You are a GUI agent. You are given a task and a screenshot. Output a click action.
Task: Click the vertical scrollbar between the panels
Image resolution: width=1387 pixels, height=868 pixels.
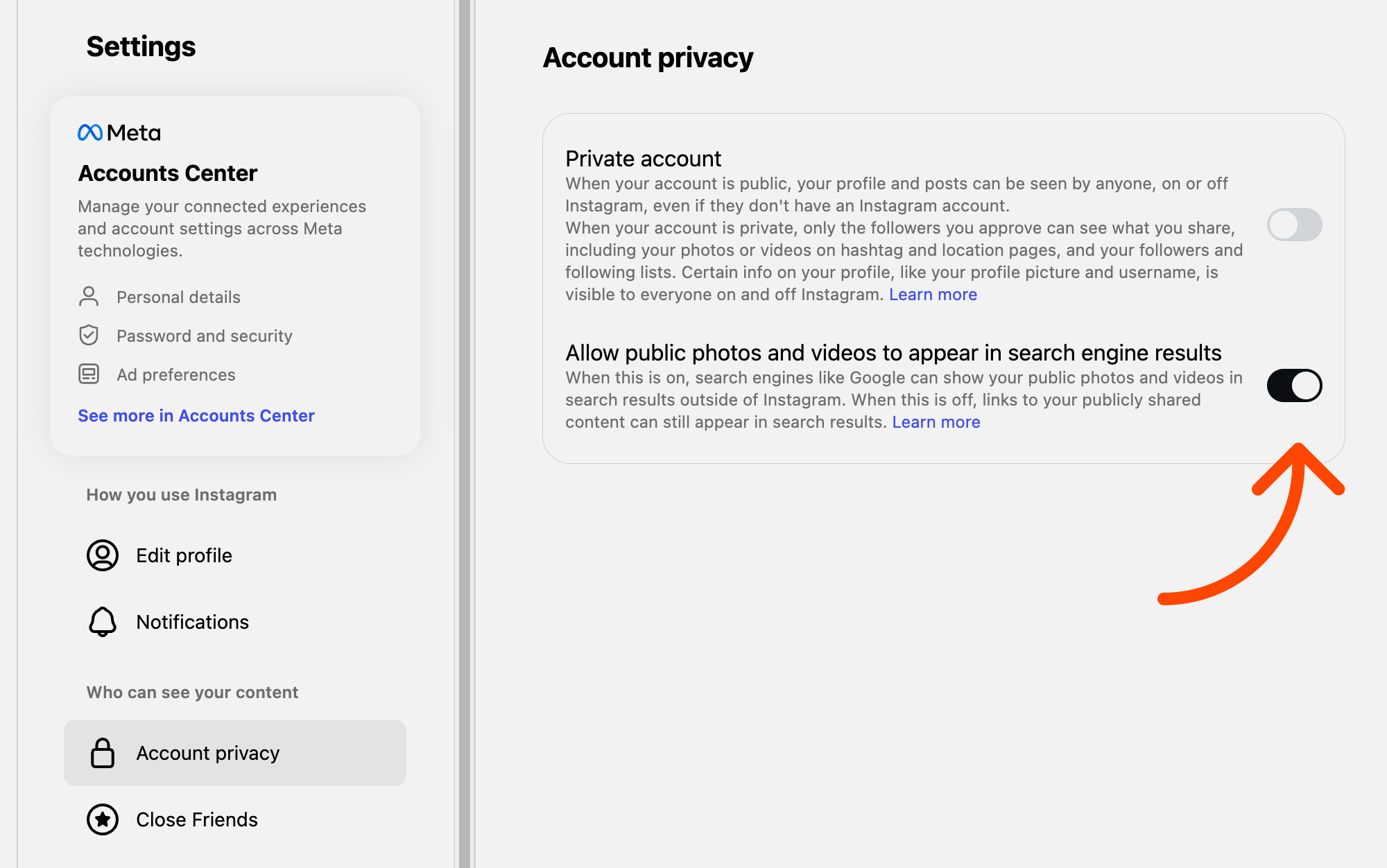click(465, 434)
